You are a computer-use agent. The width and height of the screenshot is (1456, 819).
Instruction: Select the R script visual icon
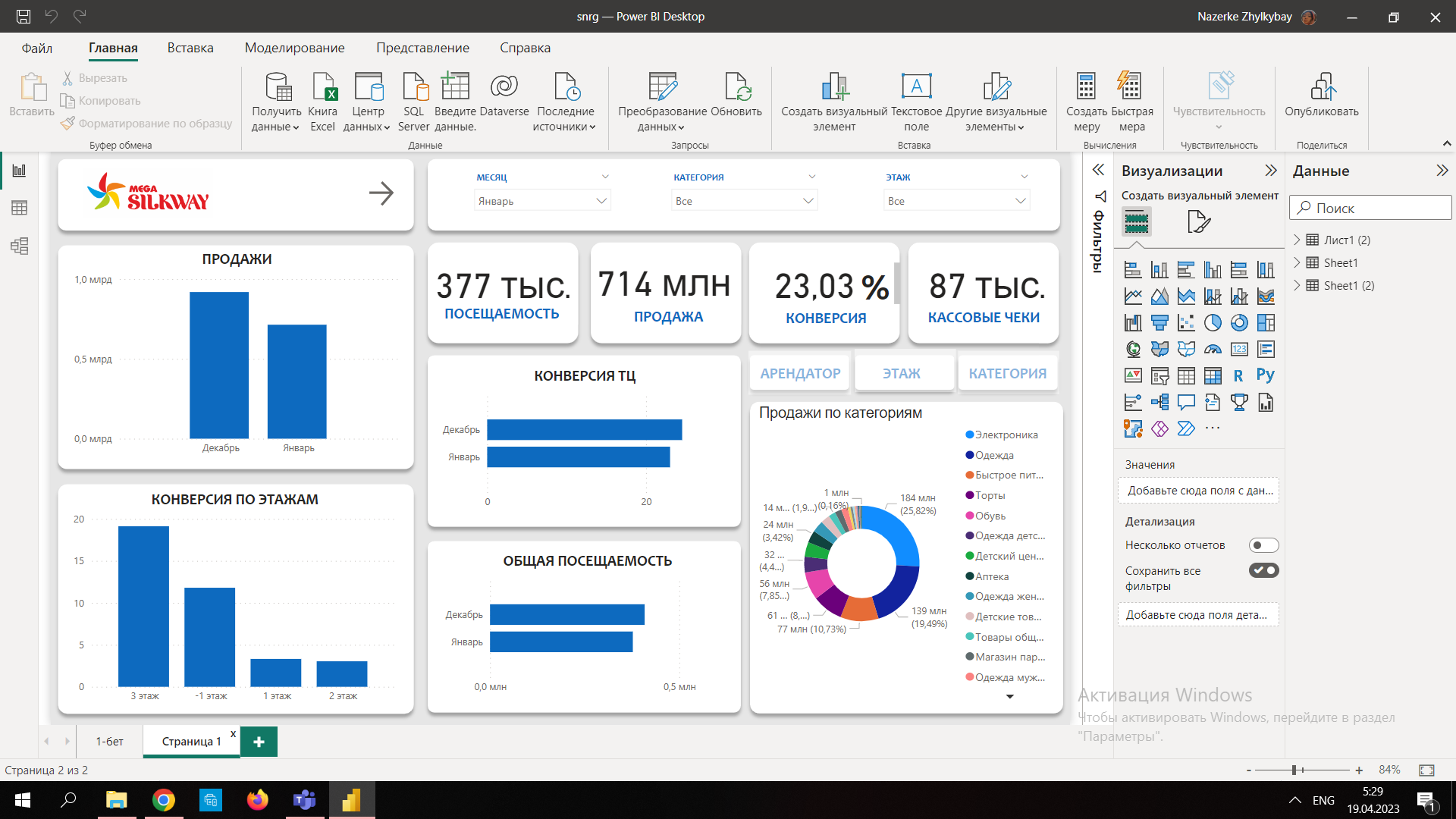[x=1238, y=375]
